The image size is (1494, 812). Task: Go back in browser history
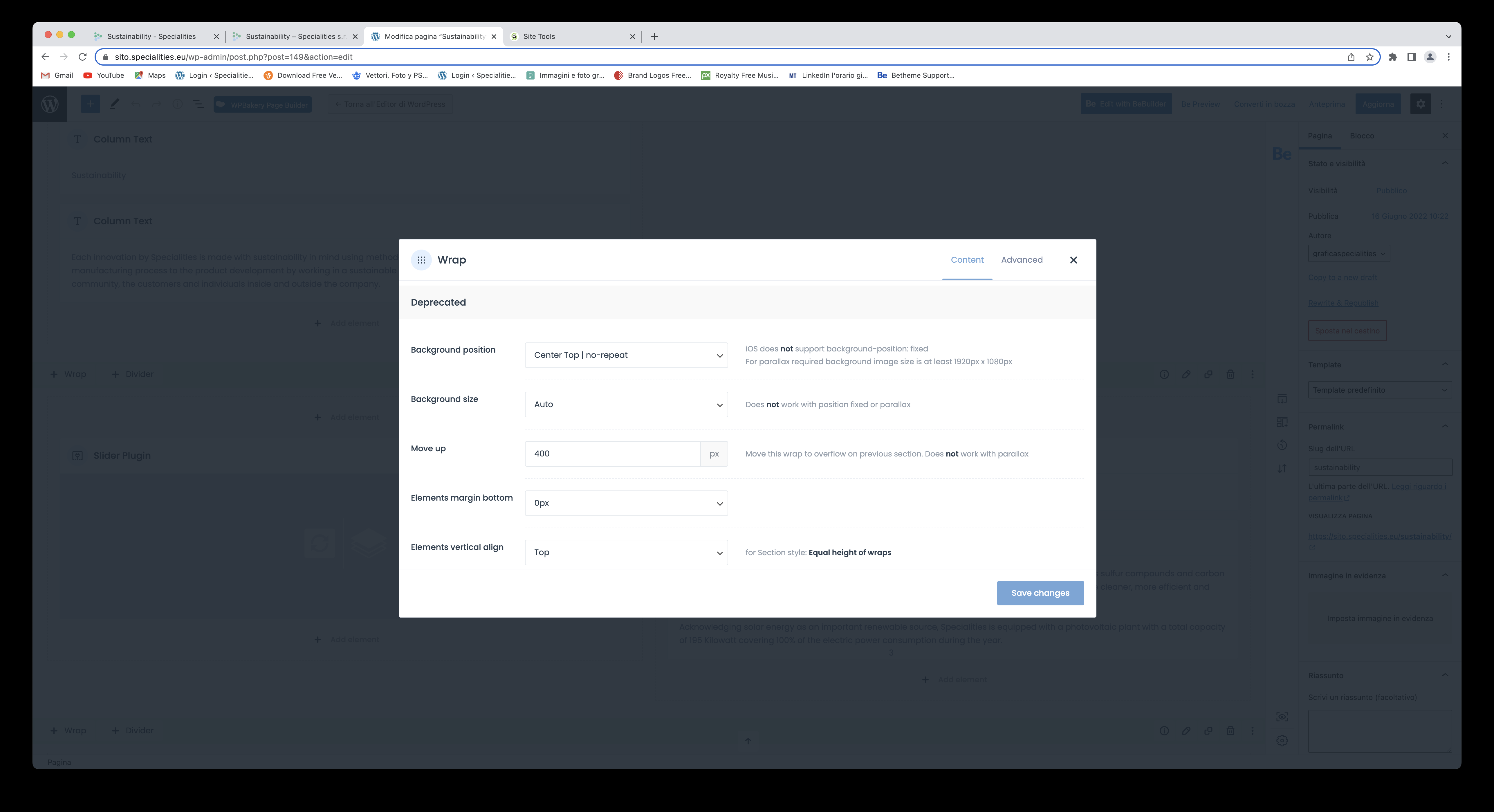click(x=45, y=57)
